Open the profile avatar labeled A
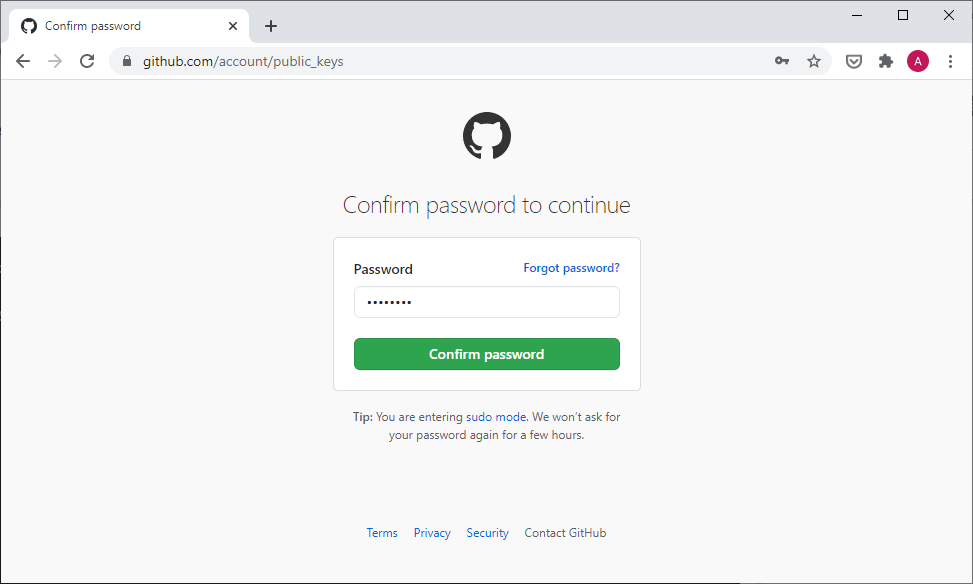This screenshot has width=973, height=584. [918, 61]
